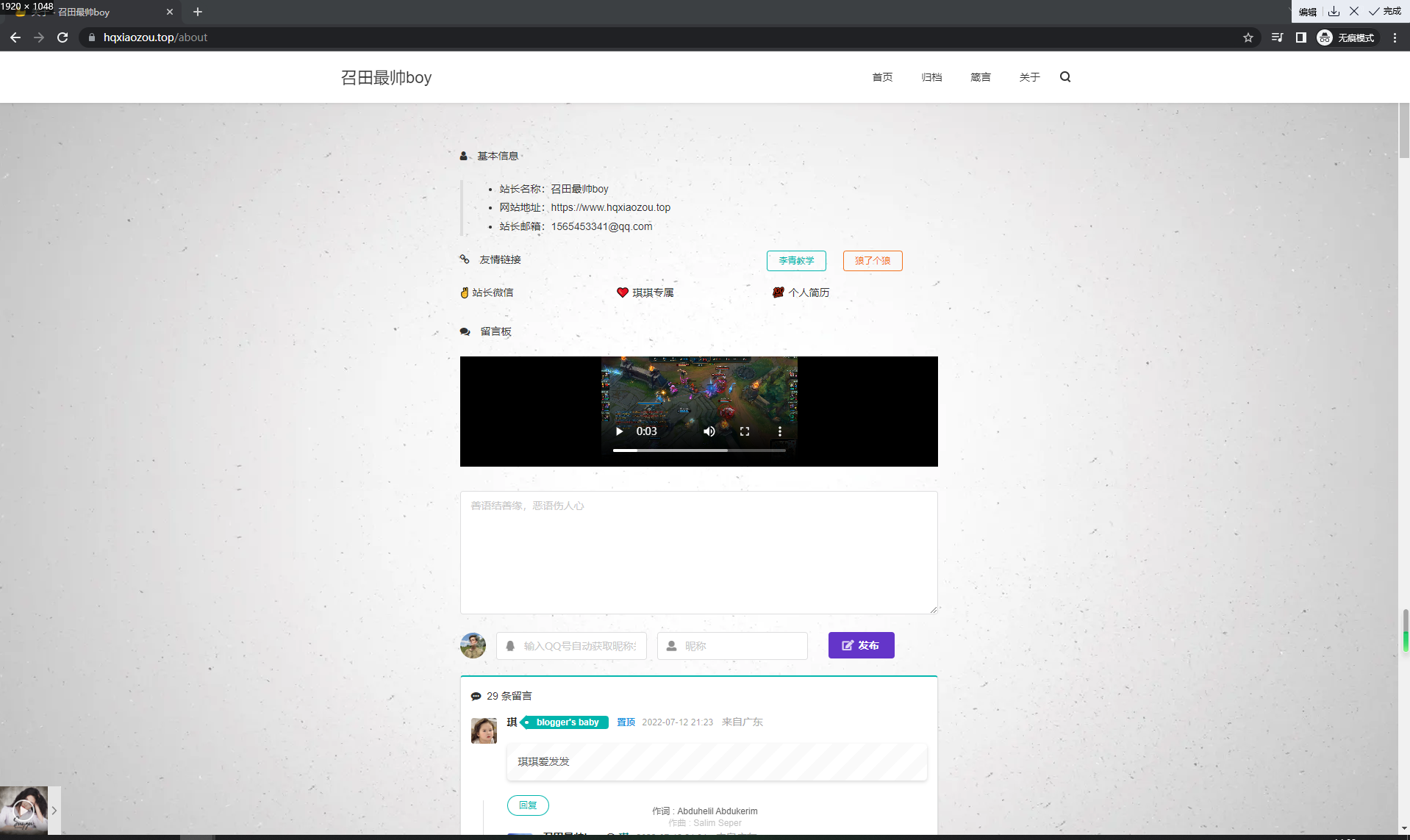Mute the video with the speaker icon
This screenshot has height=840, width=1410.
[709, 431]
